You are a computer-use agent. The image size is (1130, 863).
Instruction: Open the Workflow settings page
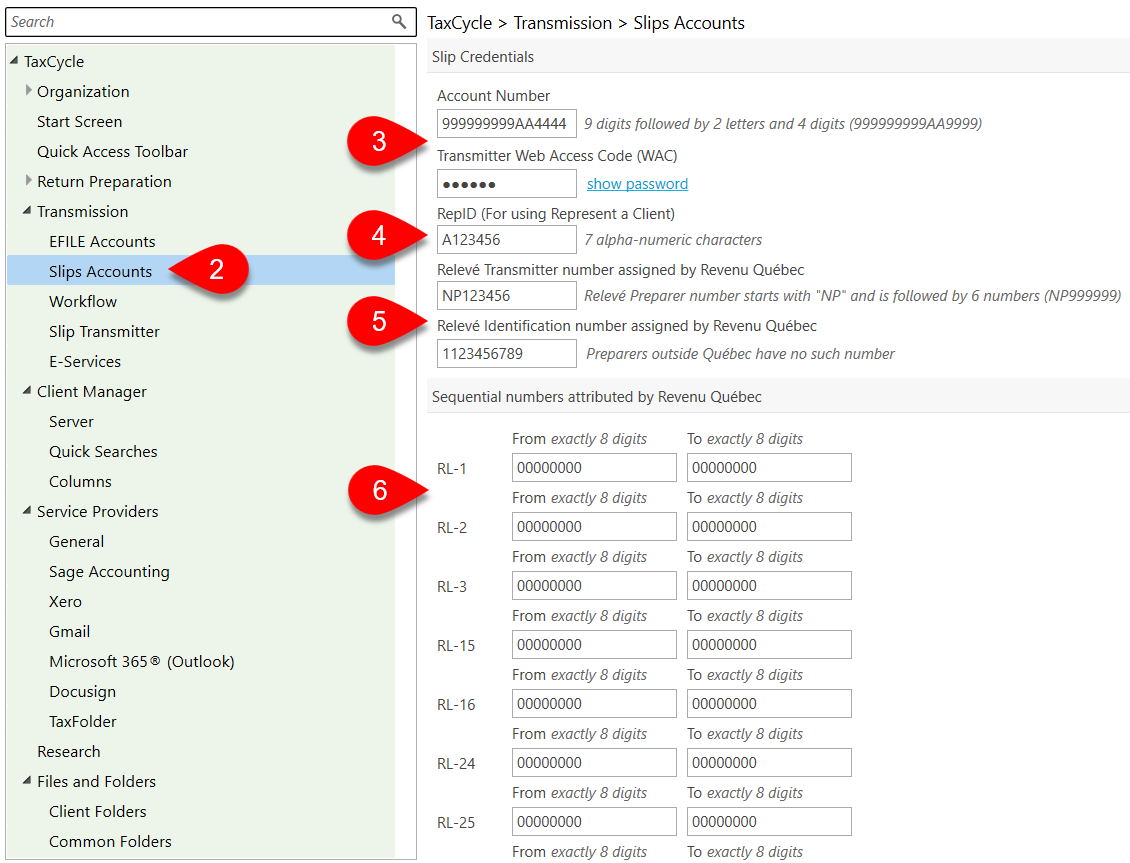pyautogui.click(x=83, y=301)
